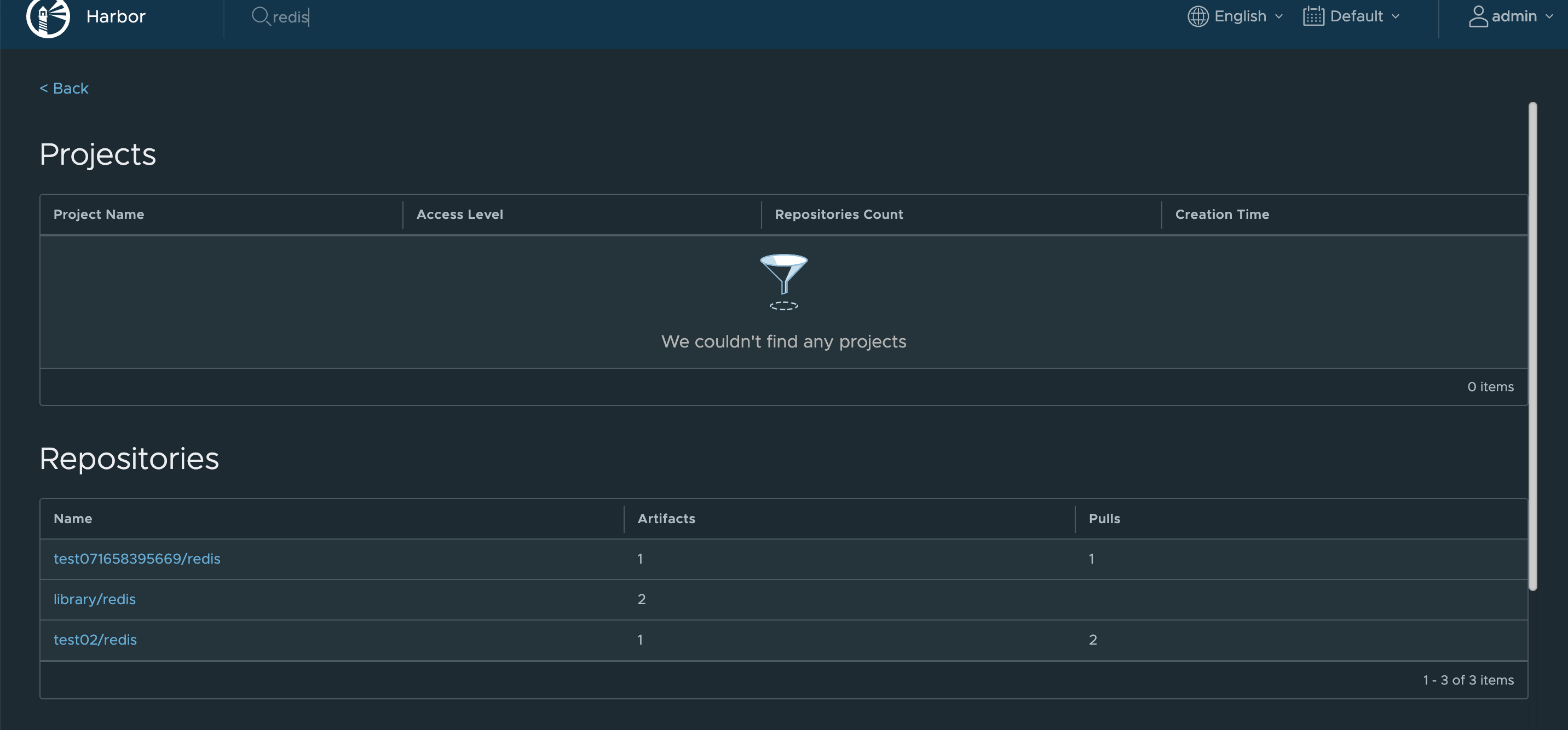Select the Harbor brand text in header
Screen dimensions: 1568x730
tap(116, 16)
